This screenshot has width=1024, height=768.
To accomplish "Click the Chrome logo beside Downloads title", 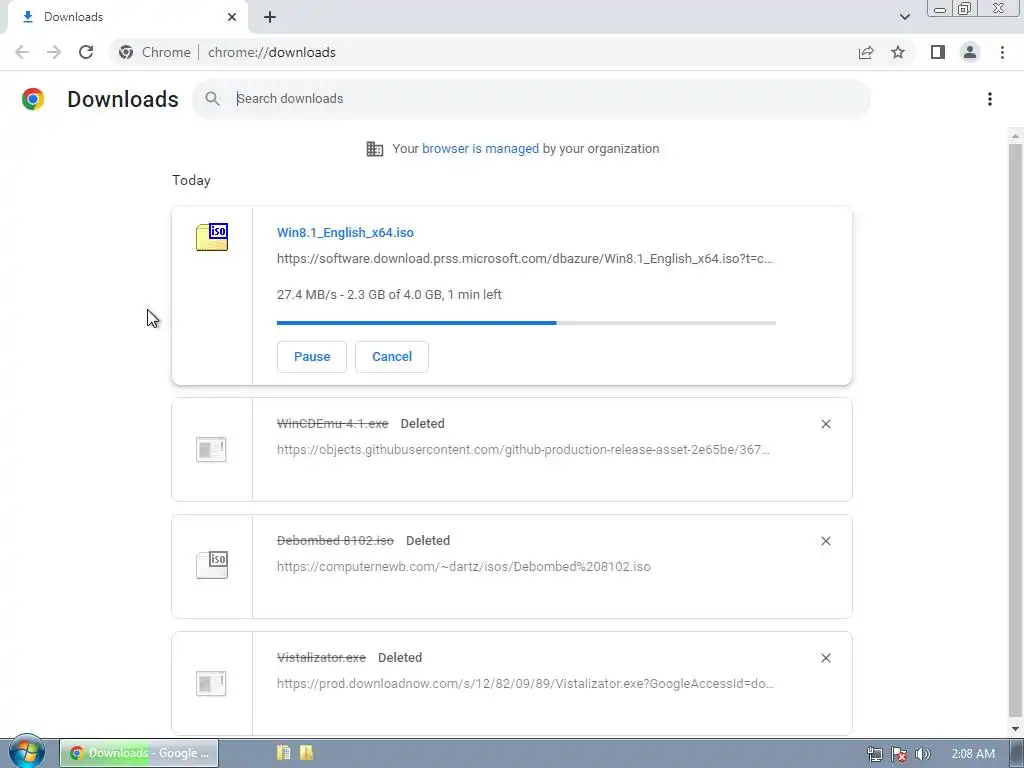I will point(33,99).
